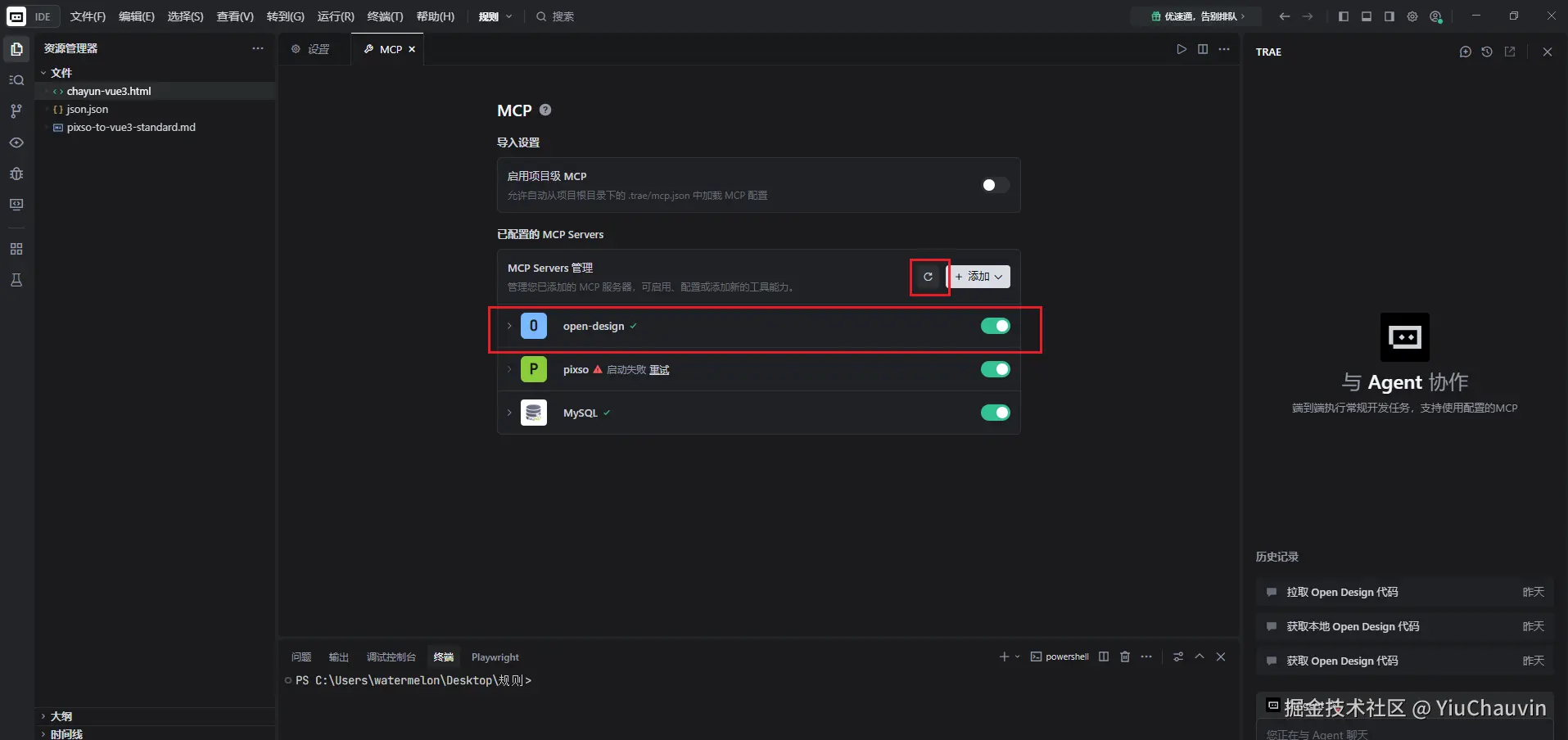Disable the MySQL MCP server toggle
Screen dimensions: 1568x740
click(x=996, y=413)
